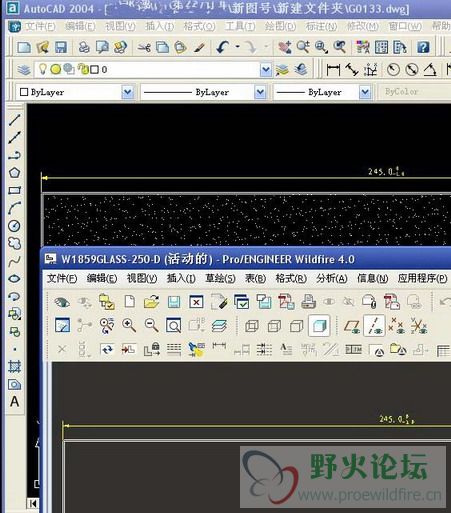Expand AutoCAD linetype ByLayer dropdown
451x513 pixels.
(x=260, y=92)
